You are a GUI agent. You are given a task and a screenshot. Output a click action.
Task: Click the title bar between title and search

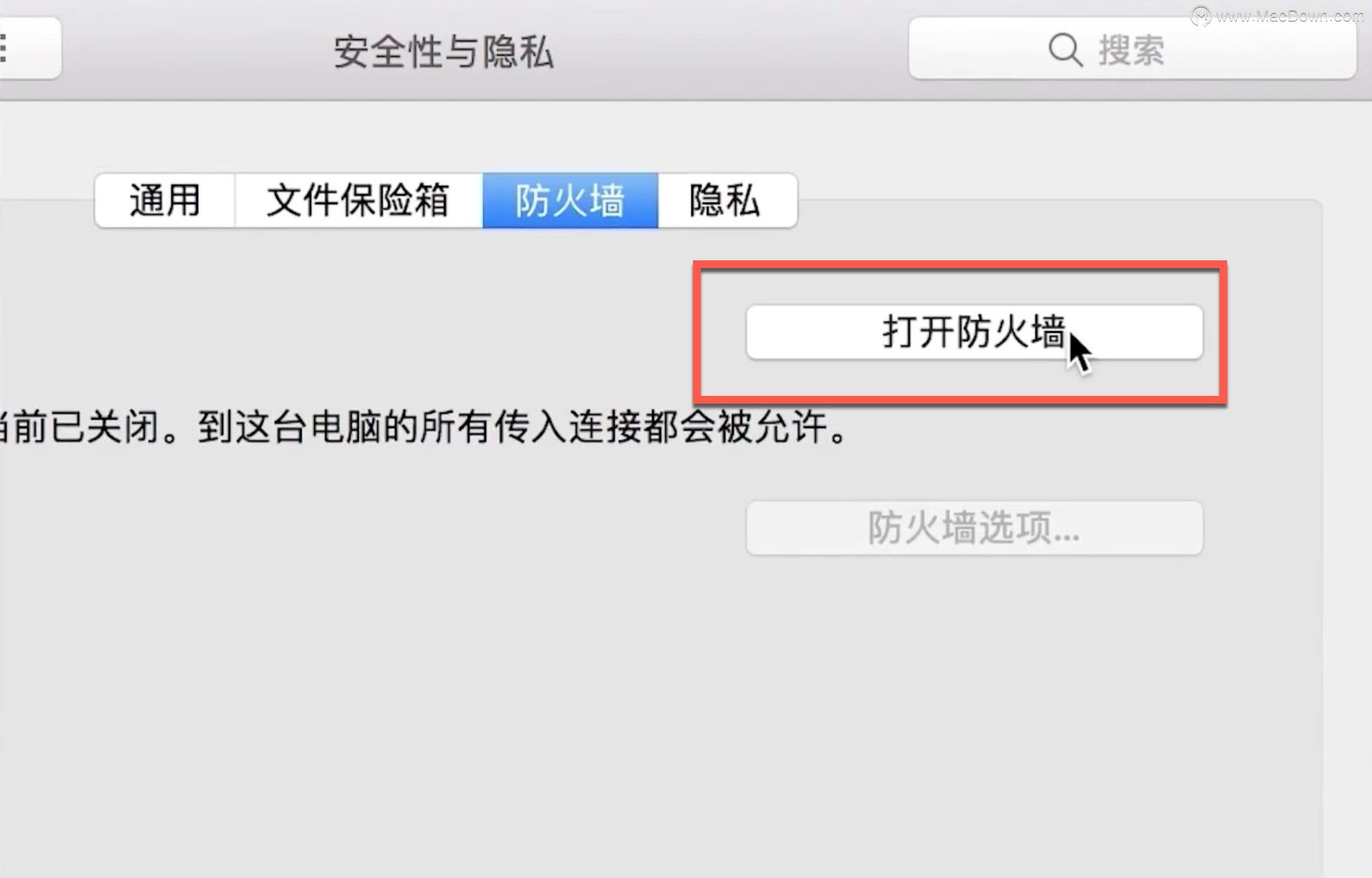point(731,50)
